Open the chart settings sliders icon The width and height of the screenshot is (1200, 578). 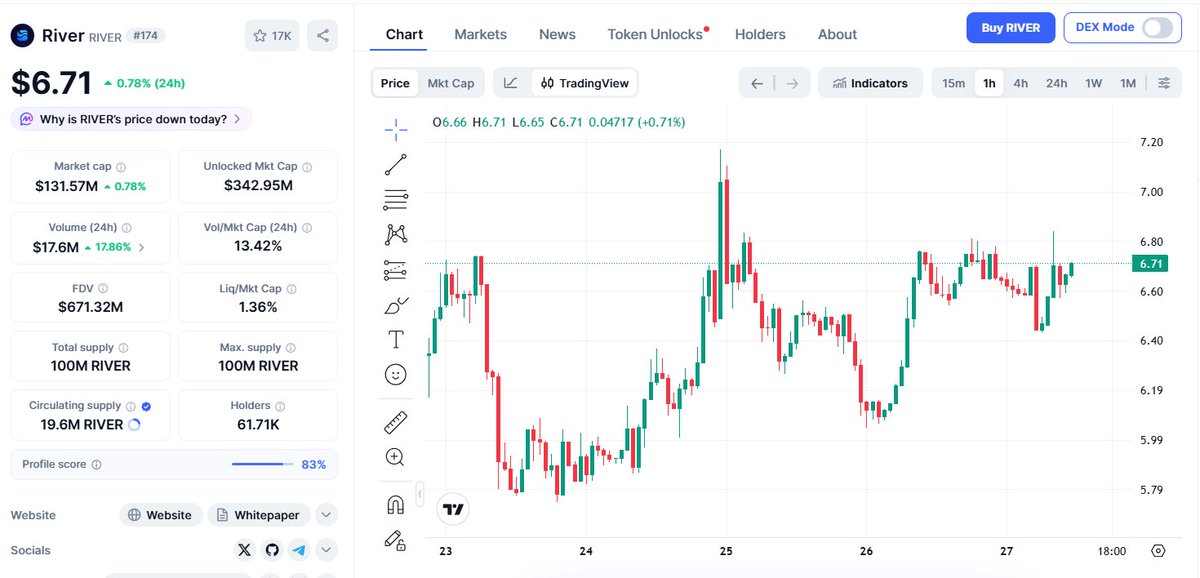[1164, 83]
